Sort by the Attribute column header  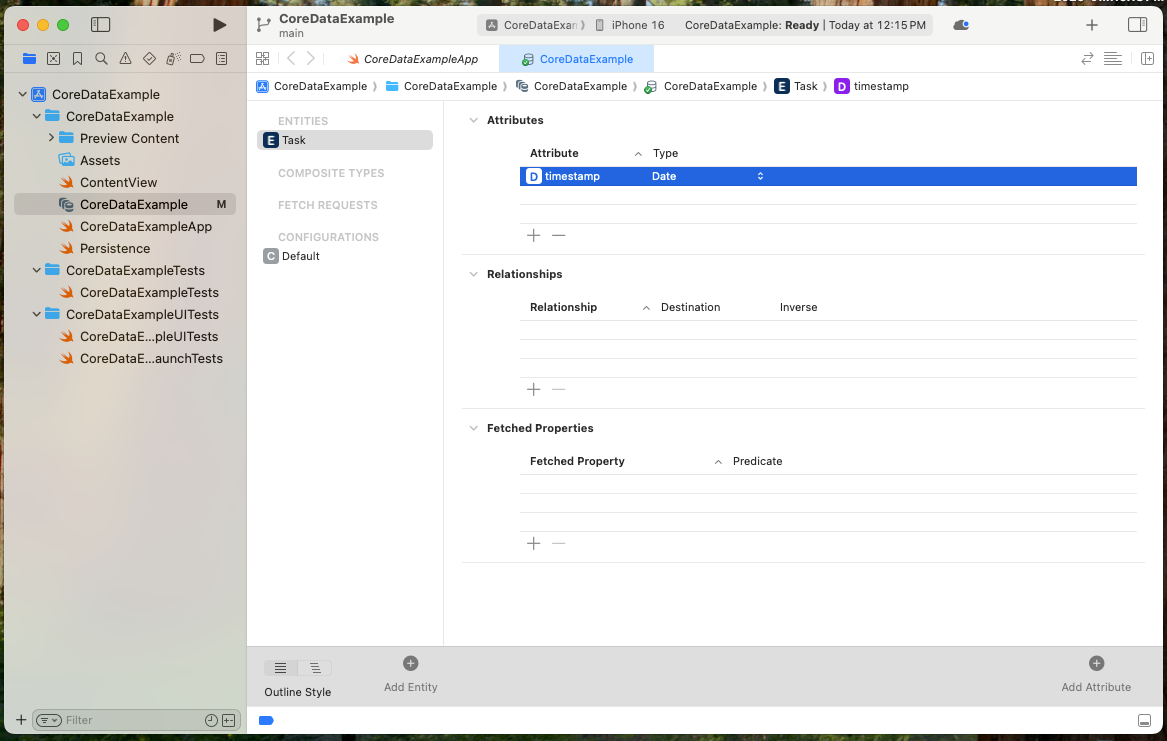coord(554,153)
